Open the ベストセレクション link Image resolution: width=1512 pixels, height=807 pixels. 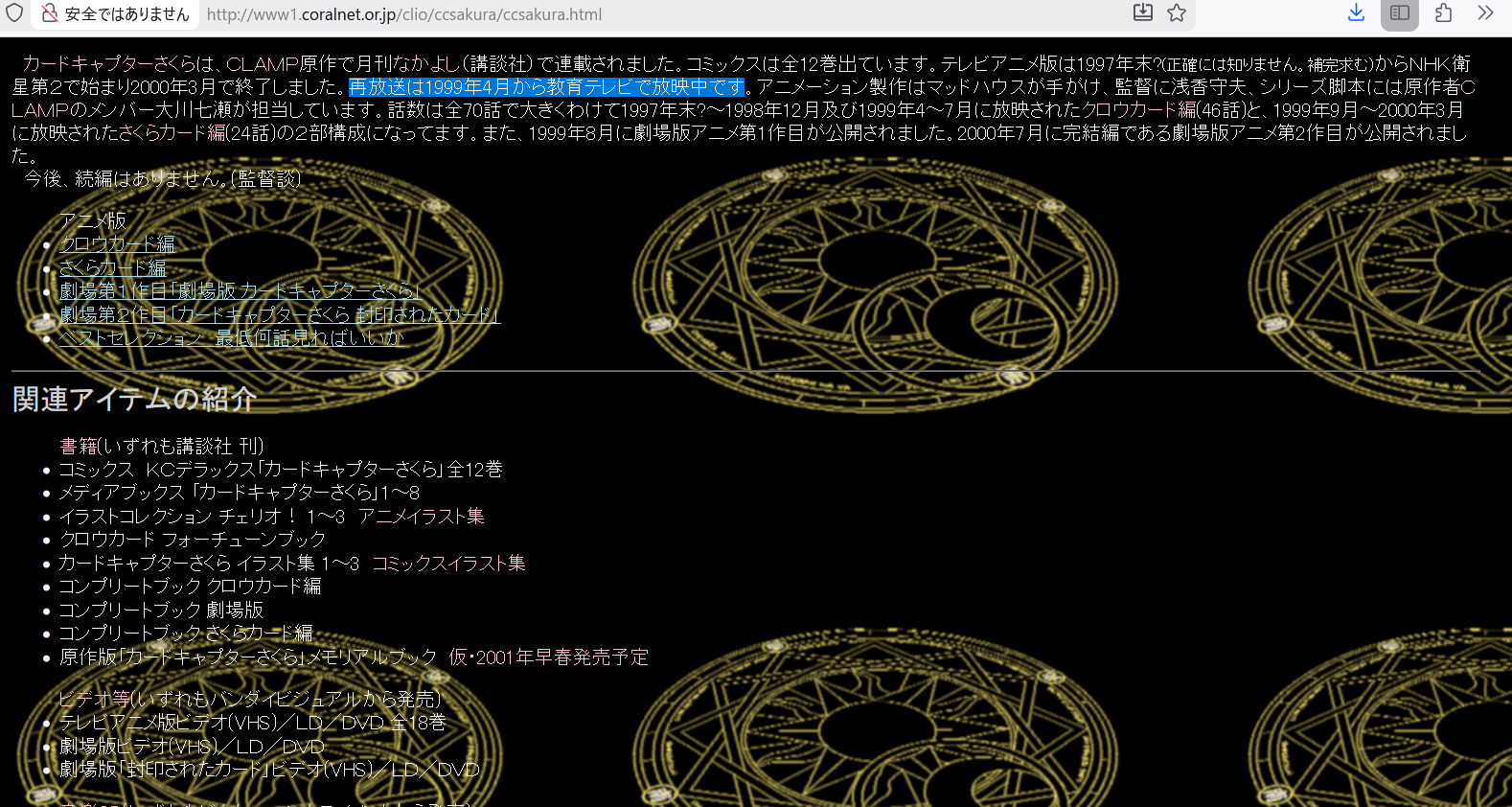tap(231, 338)
